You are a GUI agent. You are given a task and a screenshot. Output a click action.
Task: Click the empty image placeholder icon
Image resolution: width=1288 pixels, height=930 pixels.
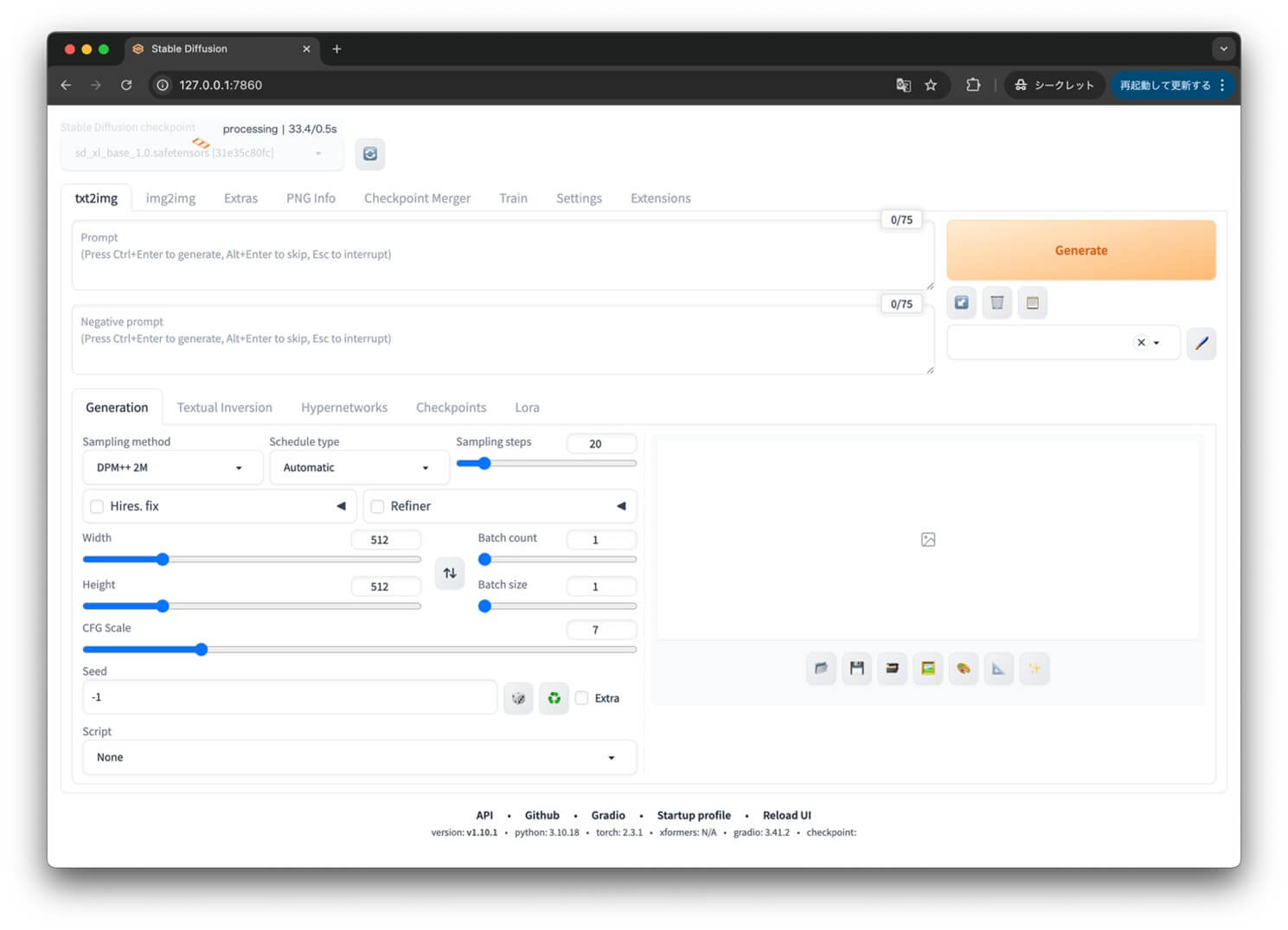click(928, 540)
